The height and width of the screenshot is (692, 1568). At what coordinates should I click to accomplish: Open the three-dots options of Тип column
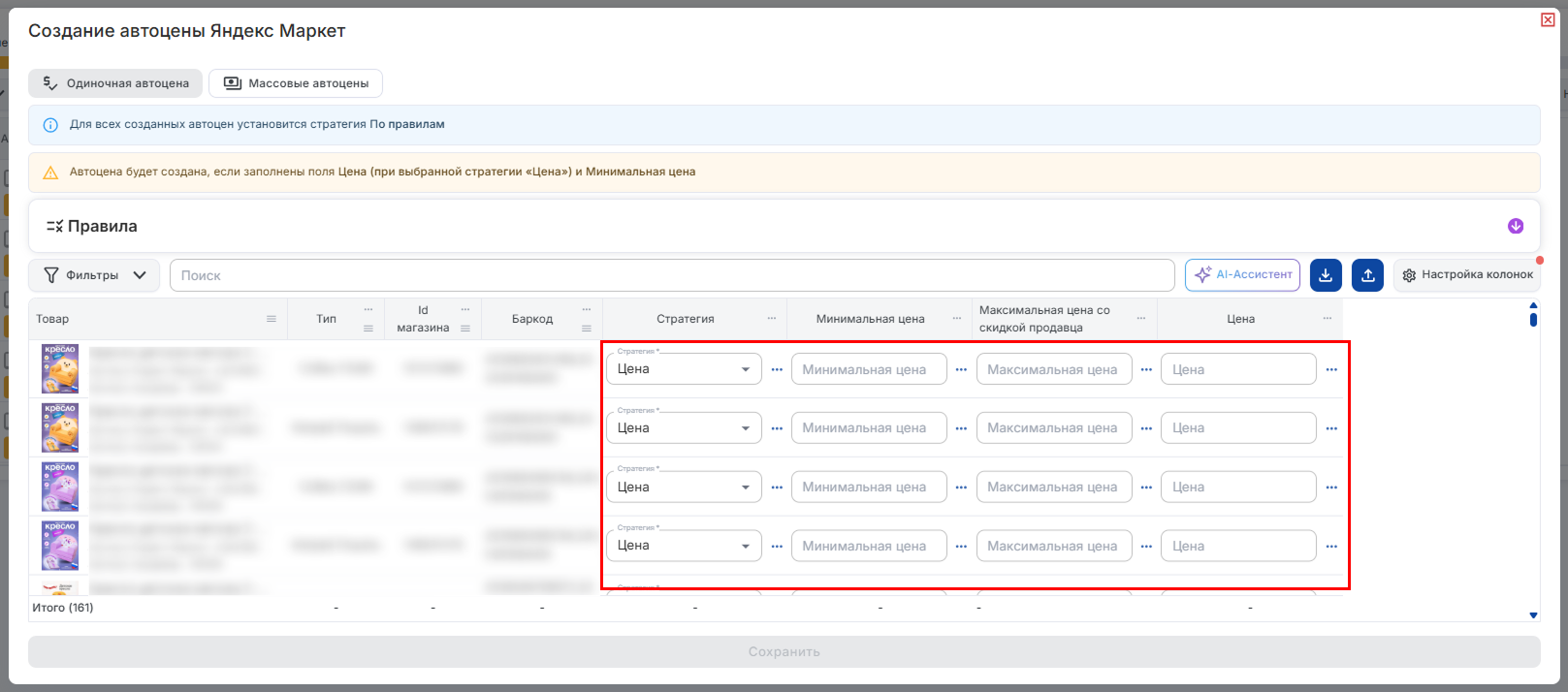click(x=368, y=309)
